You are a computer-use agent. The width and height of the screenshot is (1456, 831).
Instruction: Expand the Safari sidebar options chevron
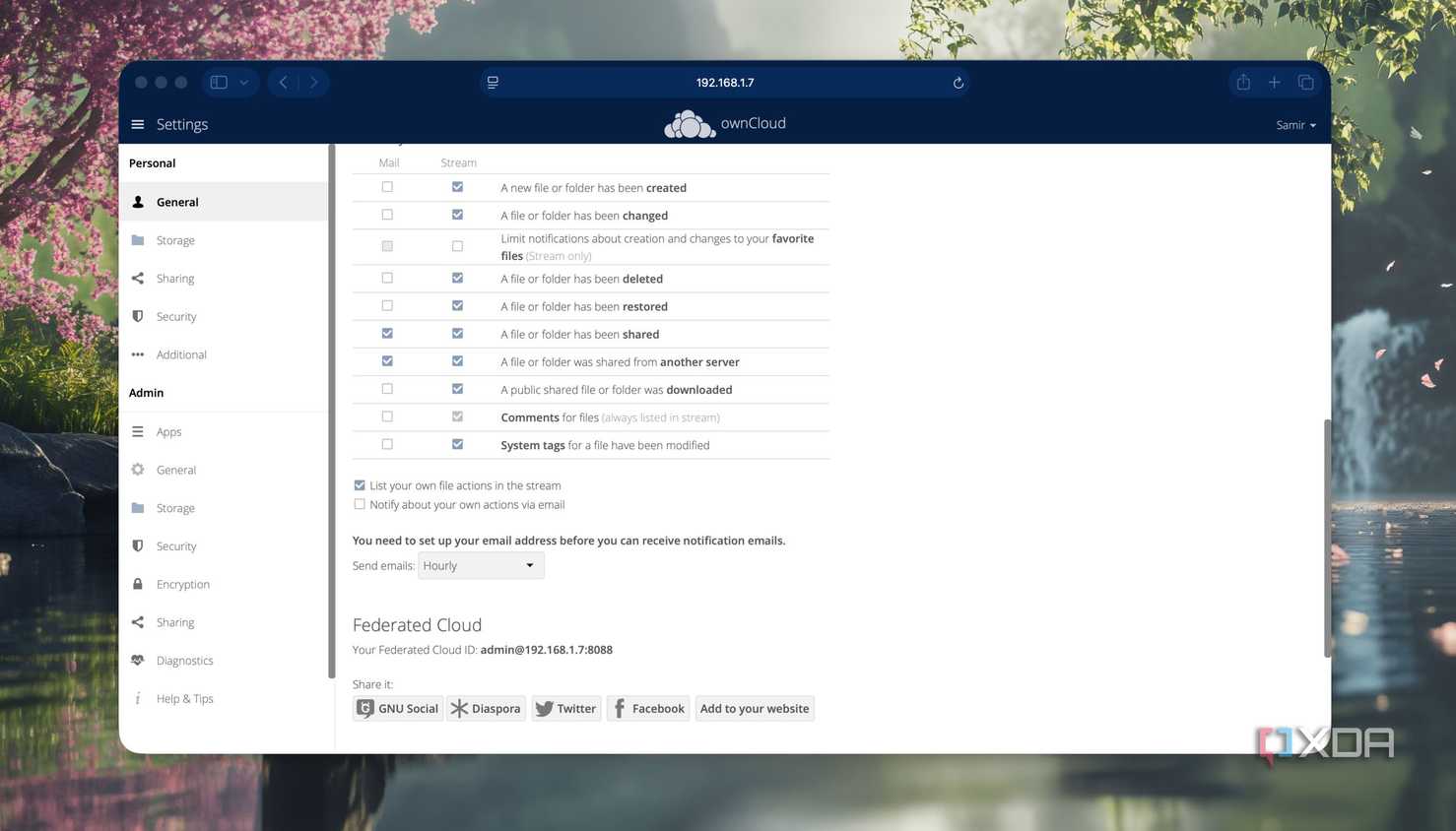[x=243, y=83]
